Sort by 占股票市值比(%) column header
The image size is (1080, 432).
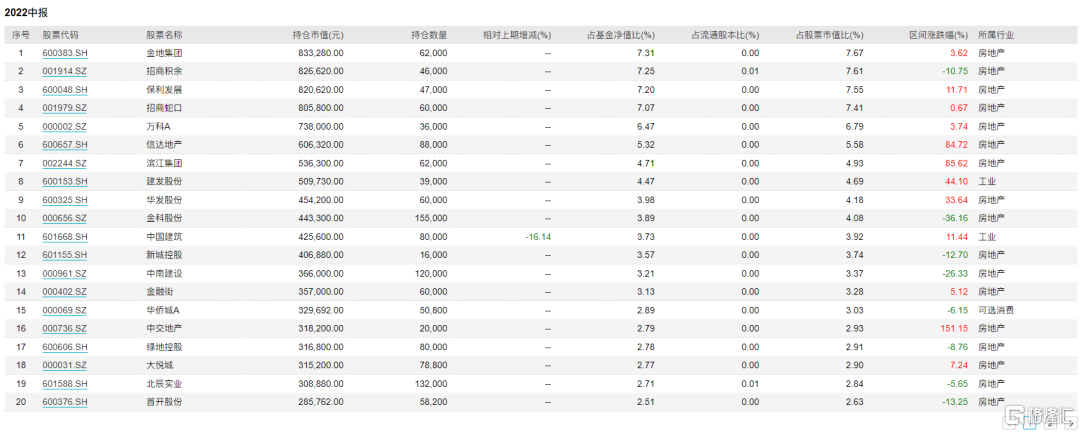pyautogui.click(x=829, y=34)
